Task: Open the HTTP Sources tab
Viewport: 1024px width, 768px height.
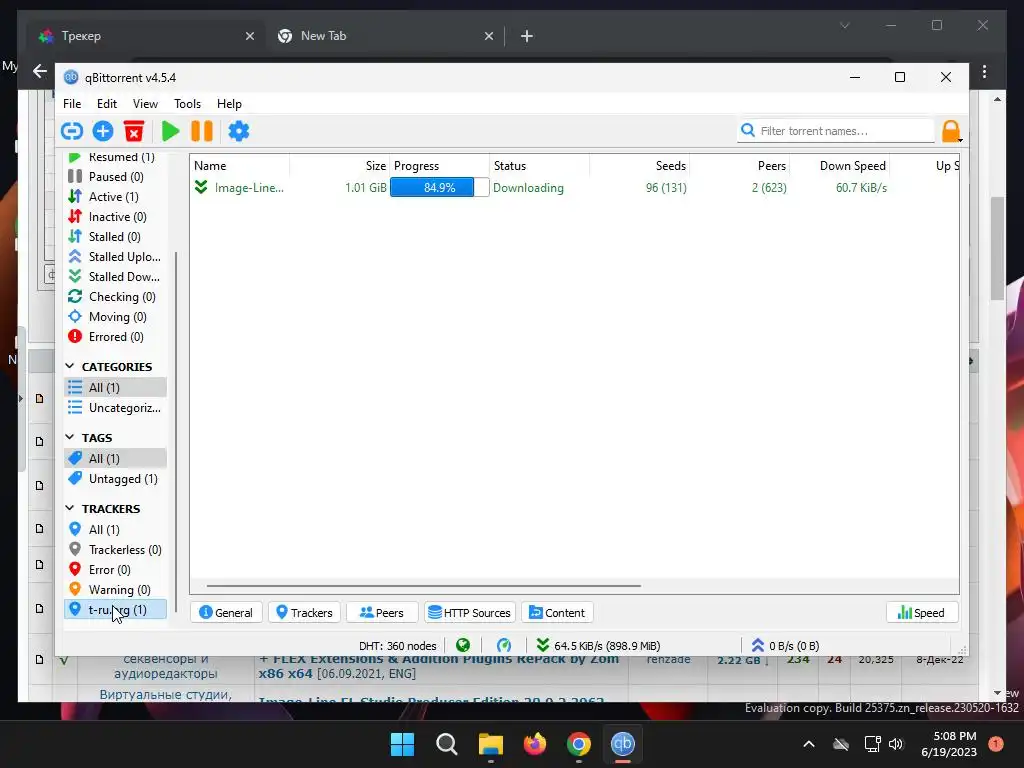Action: tap(470, 613)
